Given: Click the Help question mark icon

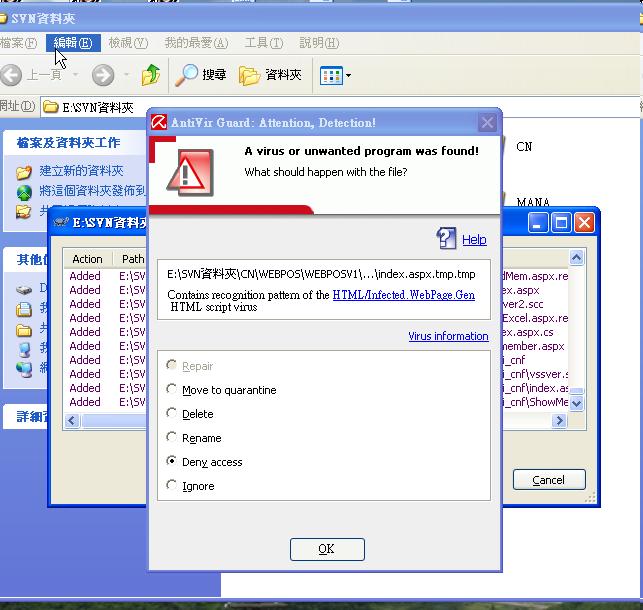Looking at the screenshot, I should (446, 238).
